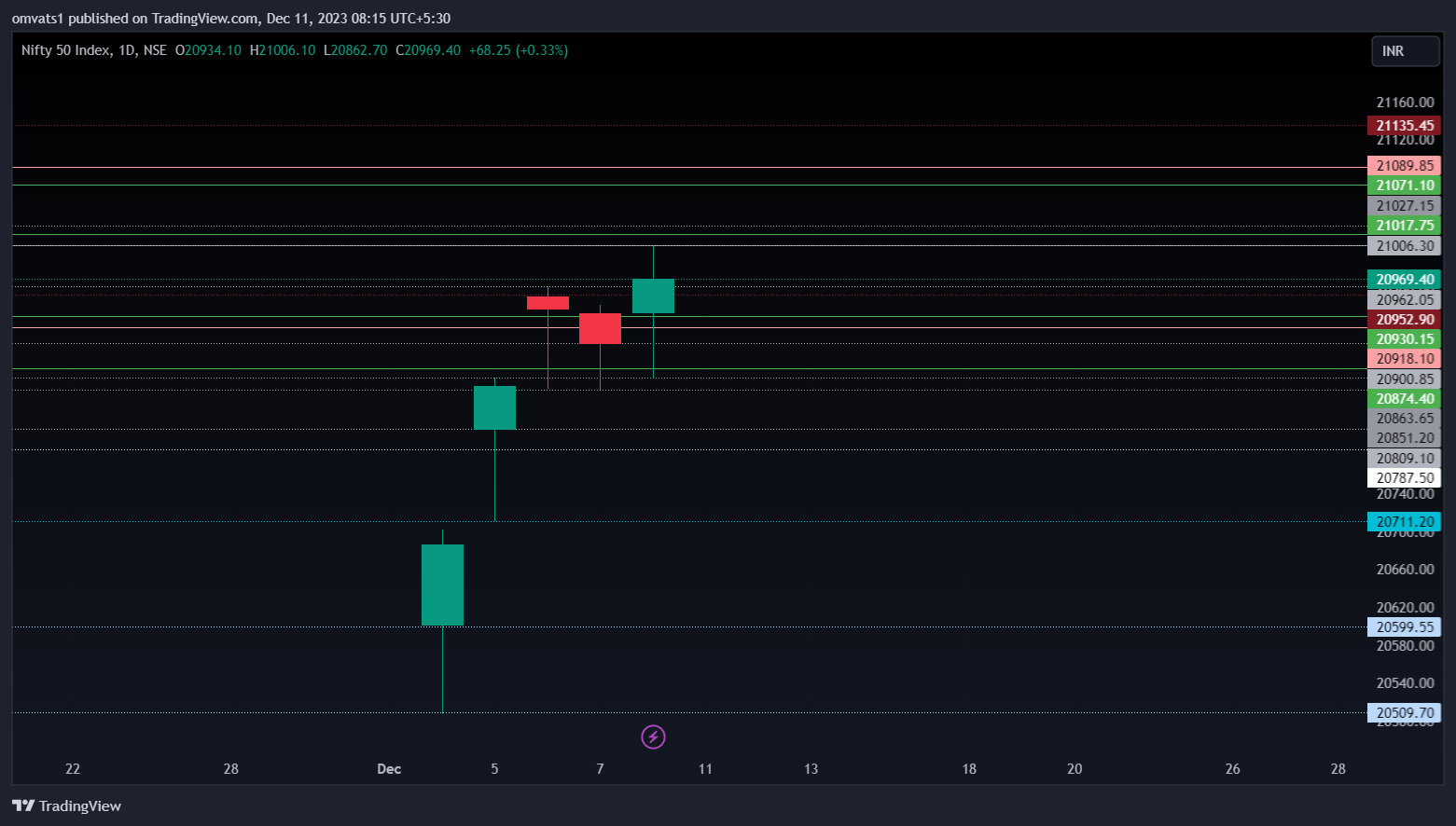
Task: Select the 20930.15 green price label
Action: pos(1404,339)
